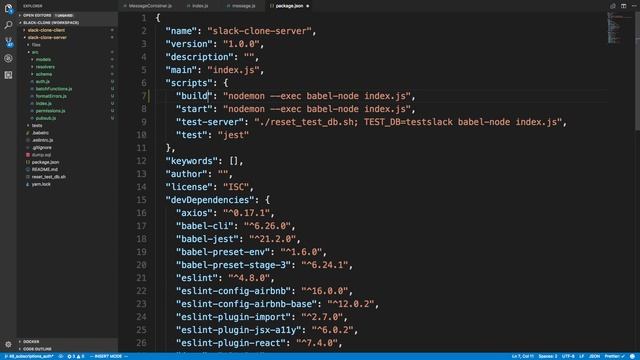Change the UTF-8 encoding setting
Image resolution: width=640 pixels, height=360 pixels.
coord(568,356)
